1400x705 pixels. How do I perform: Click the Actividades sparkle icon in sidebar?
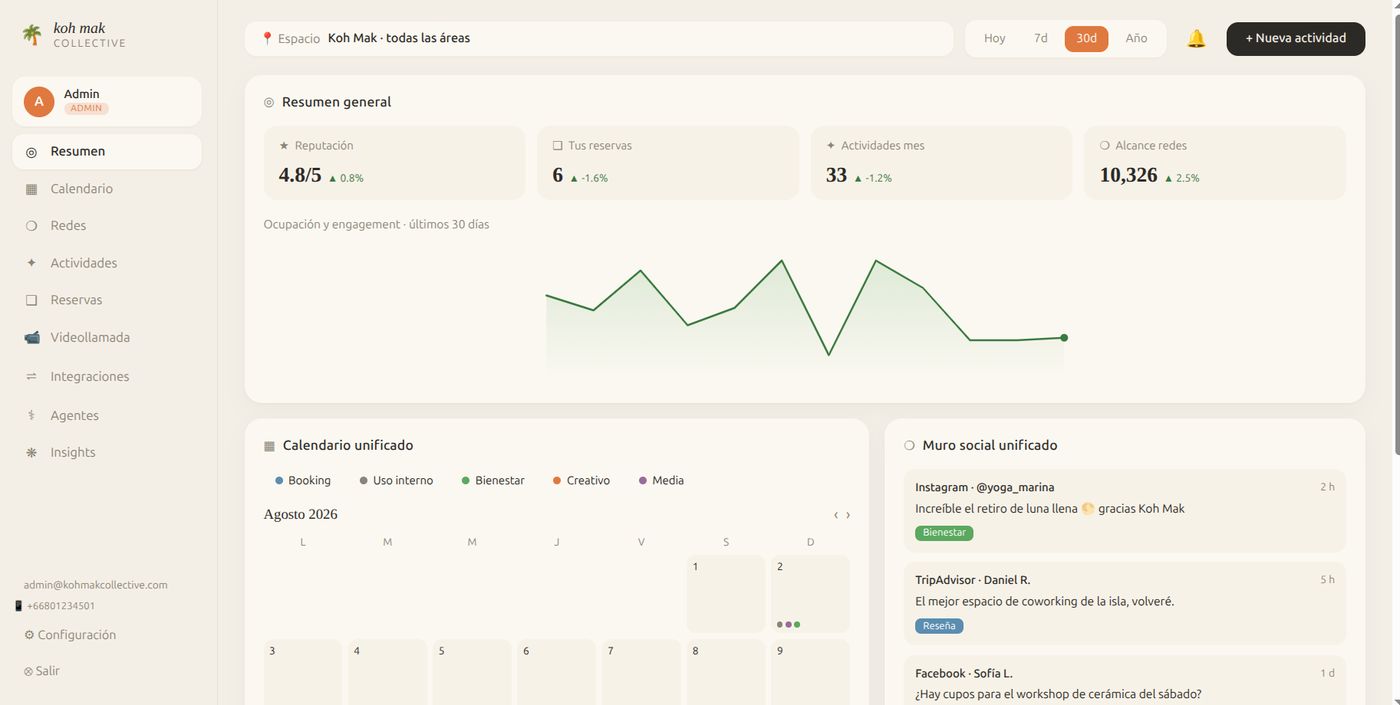pyautogui.click(x=31, y=263)
